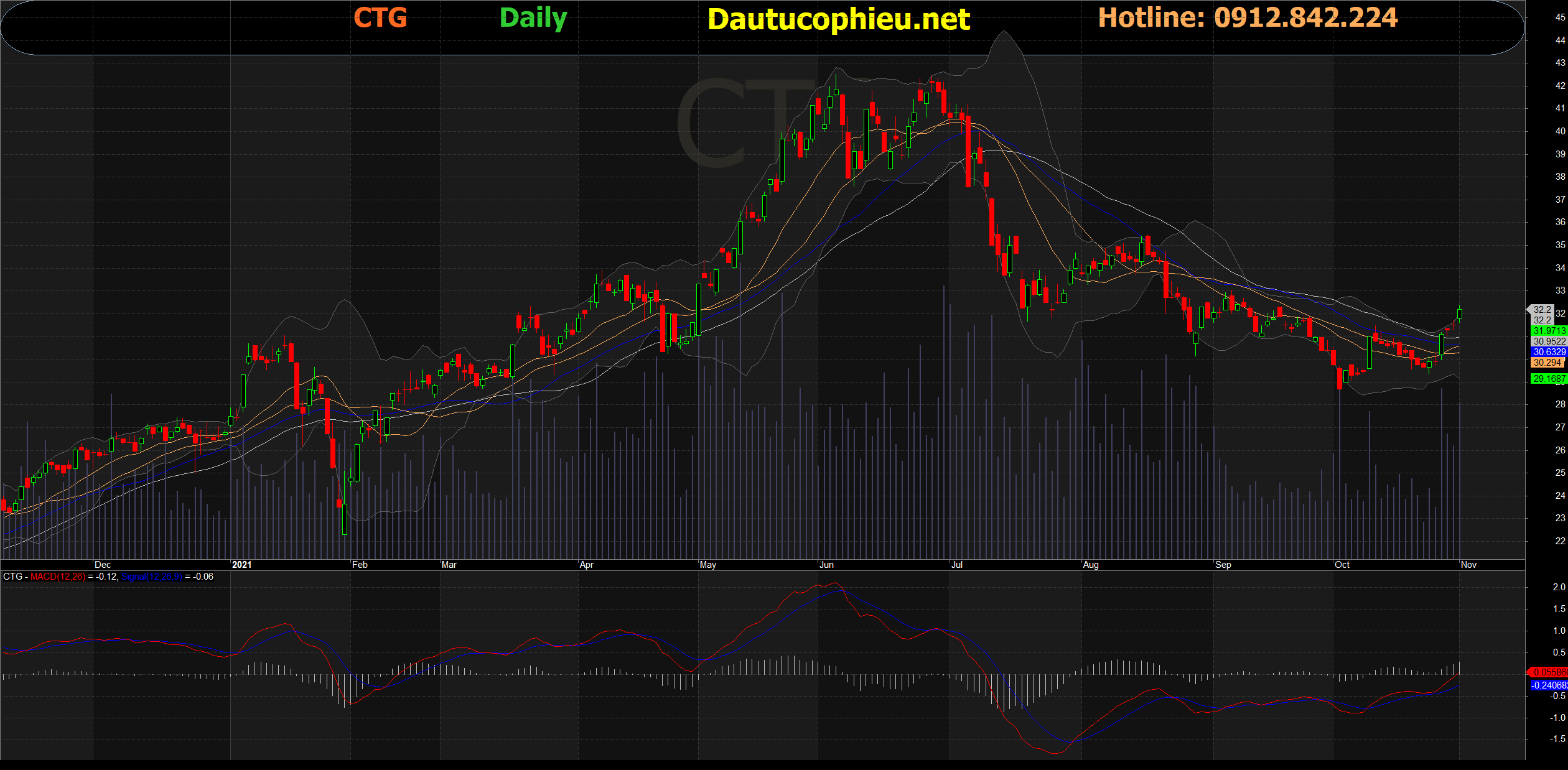Click the Dec month label on time axis

(x=103, y=565)
